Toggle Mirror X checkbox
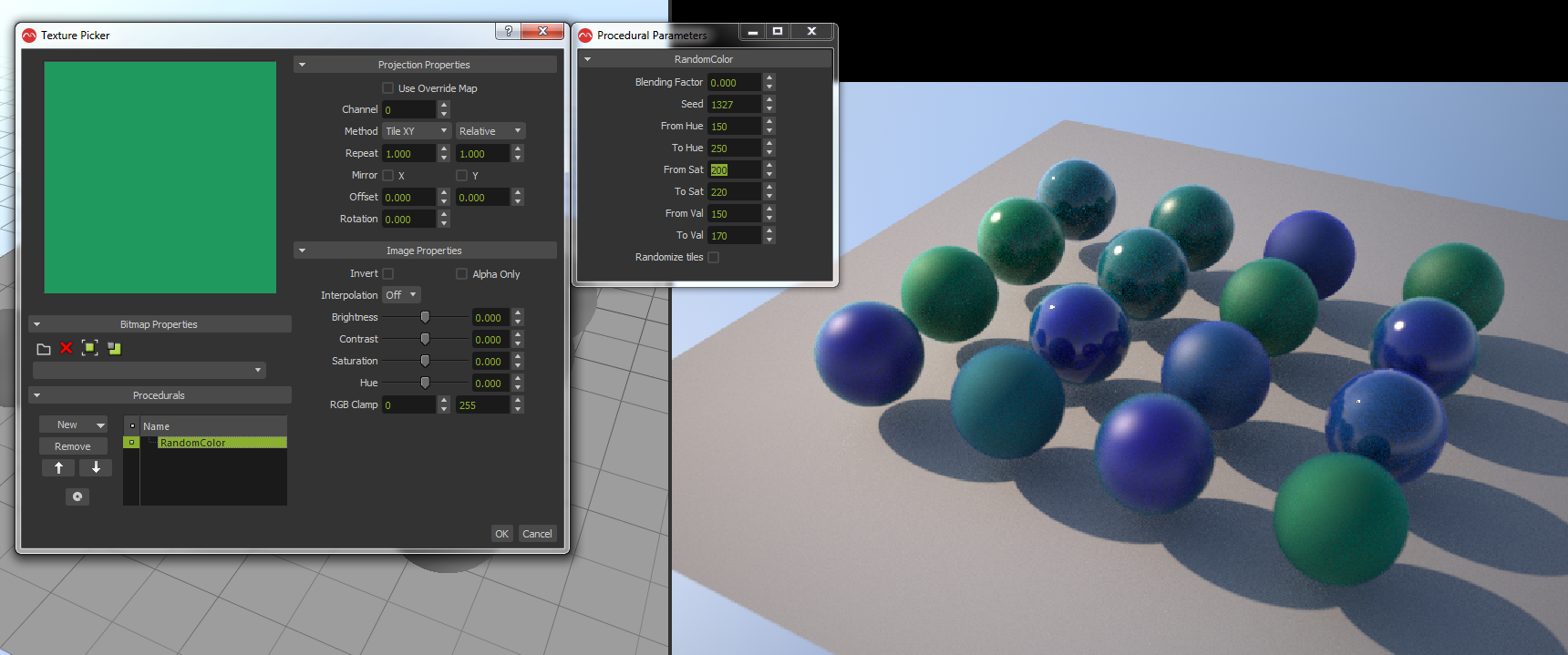This screenshot has width=1568, height=655. (388, 175)
